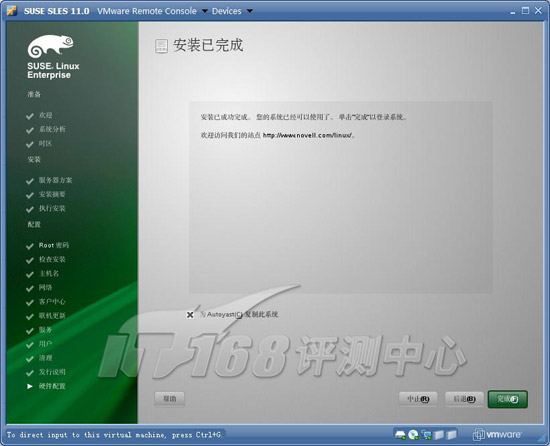Open the http://www.novell.com/linux/ link
The image size is (550, 446).
(307, 135)
